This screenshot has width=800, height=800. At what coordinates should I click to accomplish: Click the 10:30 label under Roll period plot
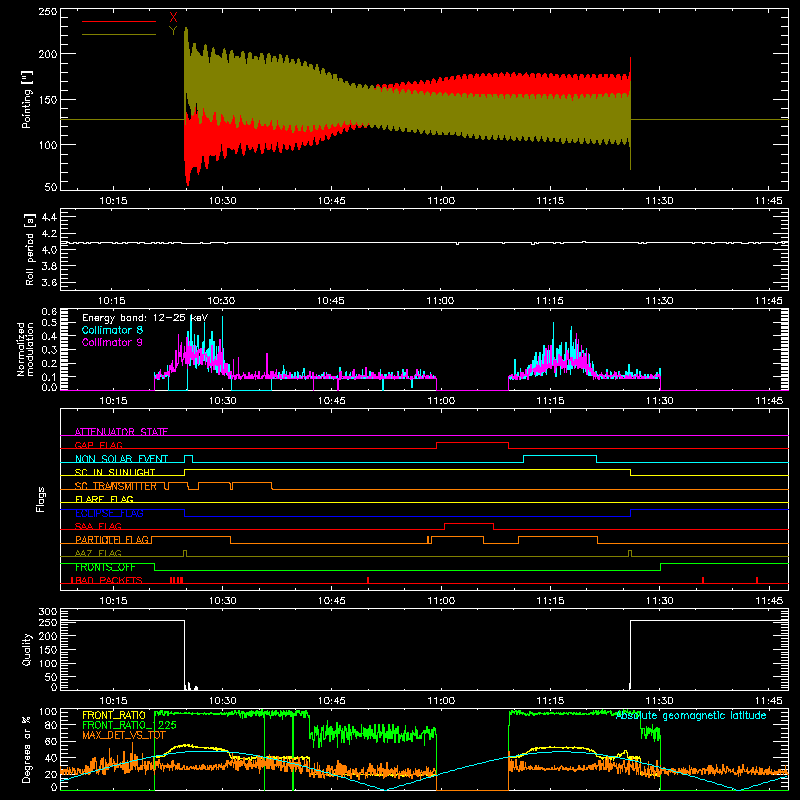[x=221, y=301]
